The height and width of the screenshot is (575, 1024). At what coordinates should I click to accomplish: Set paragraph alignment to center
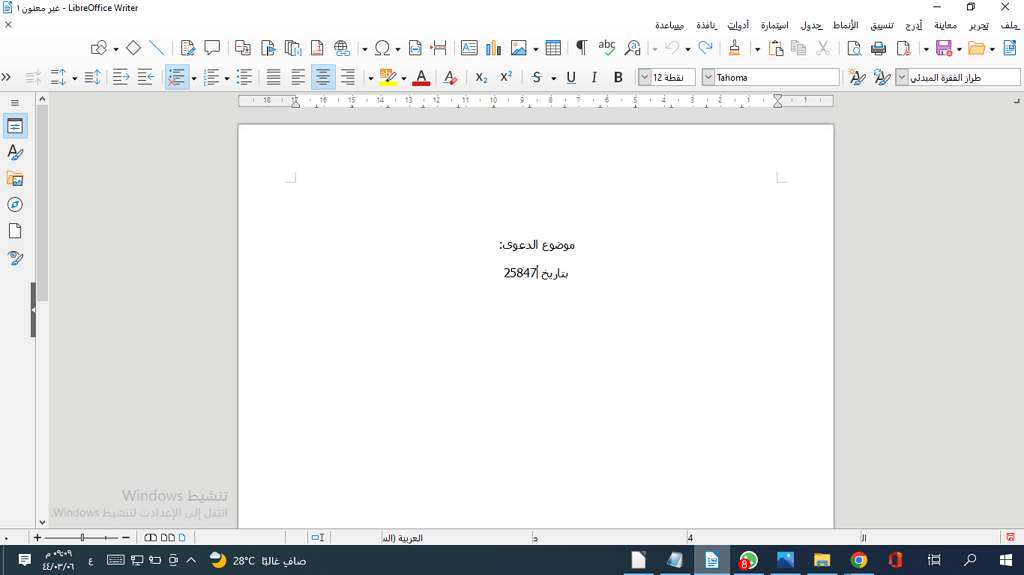click(x=323, y=77)
